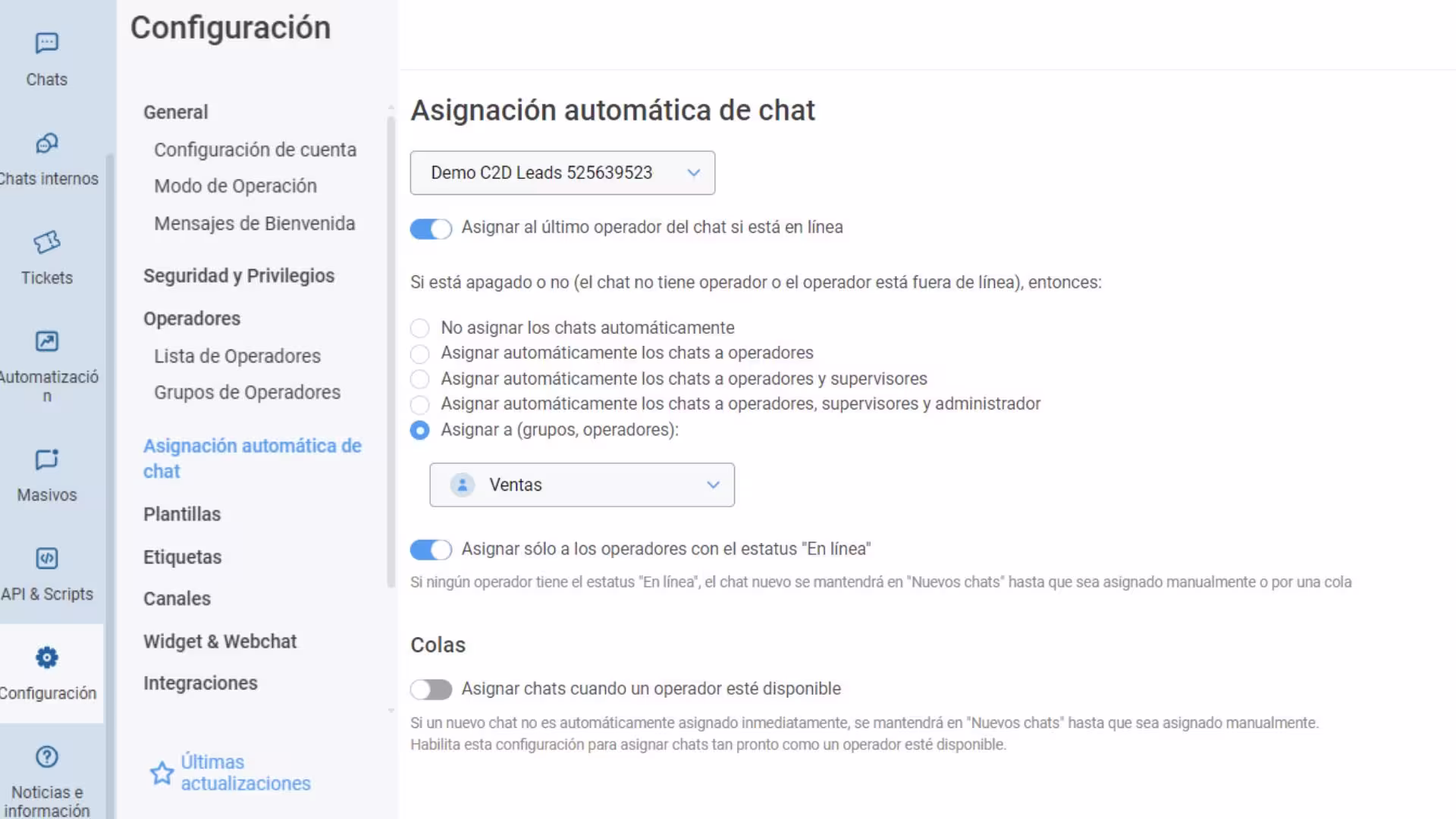The height and width of the screenshot is (819, 1456).
Task: Click the star icon beside Últimas actualizaciones
Action: click(x=162, y=773)
